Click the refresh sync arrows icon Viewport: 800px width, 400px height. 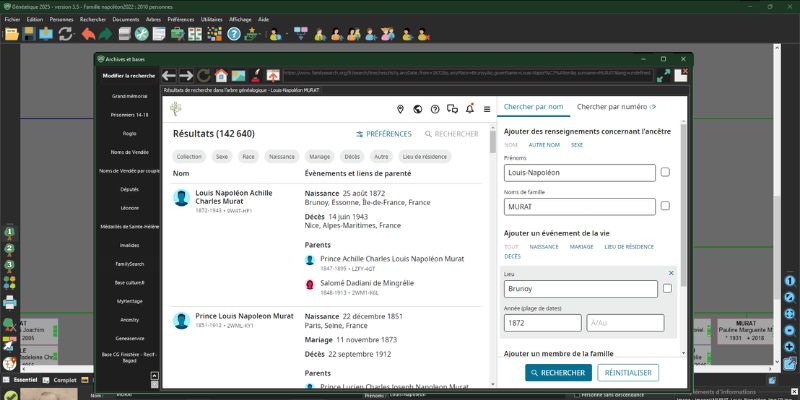pos(65,34)
